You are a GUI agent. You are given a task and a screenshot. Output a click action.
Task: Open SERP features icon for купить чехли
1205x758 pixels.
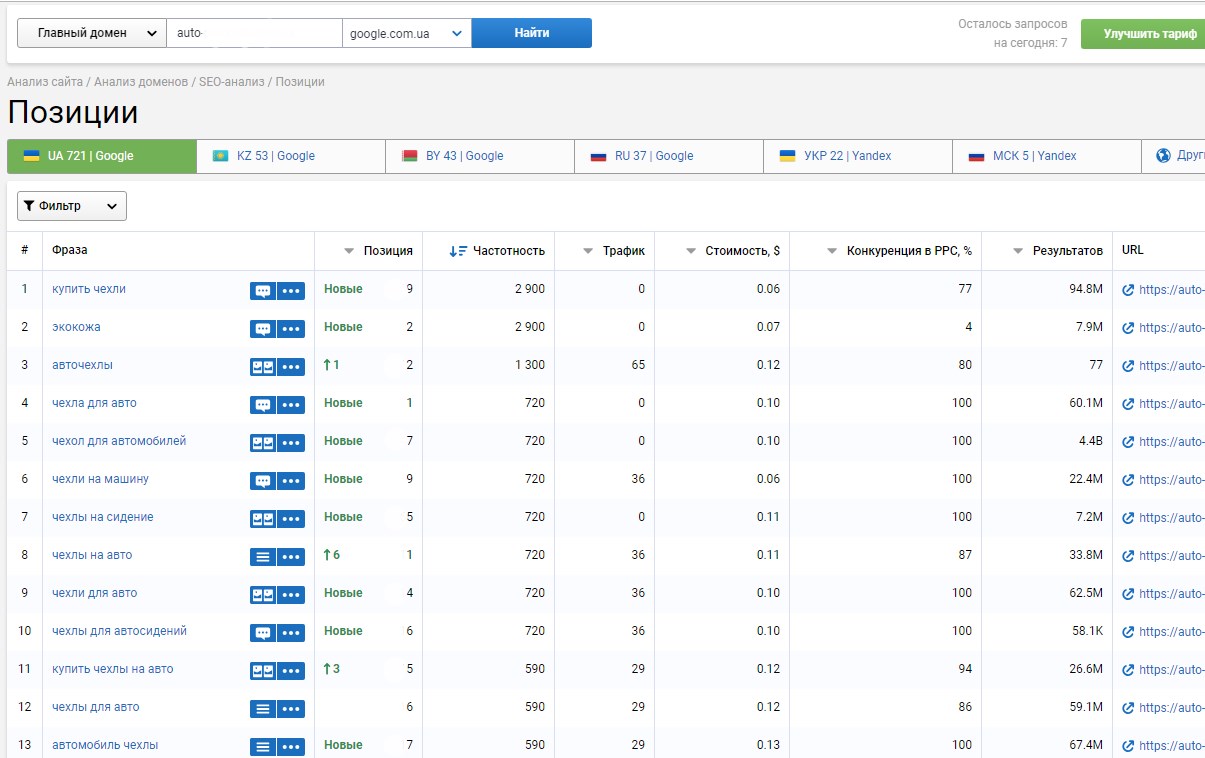click(263, 291)
